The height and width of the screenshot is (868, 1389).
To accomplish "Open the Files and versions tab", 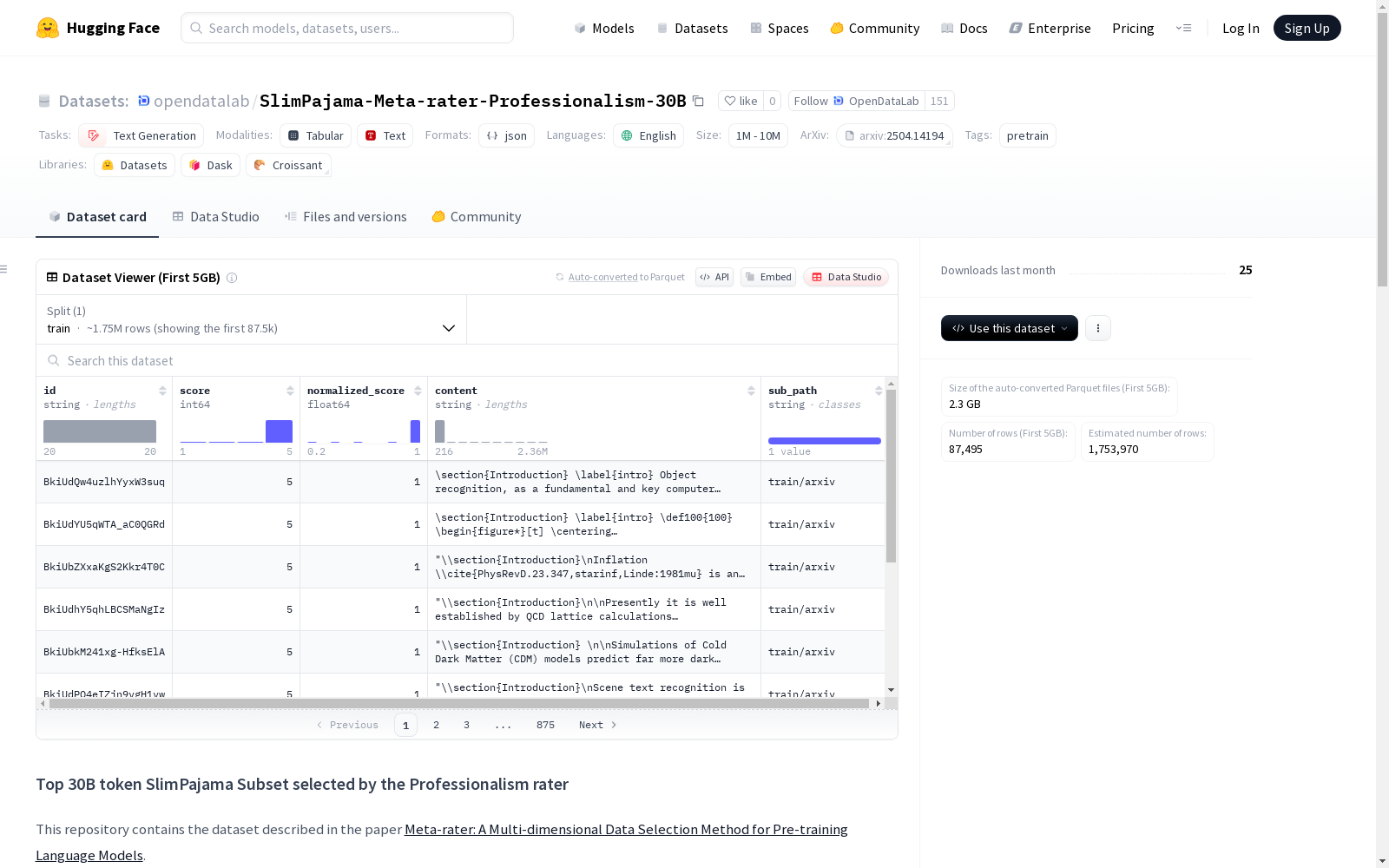I will coord(346,217).
